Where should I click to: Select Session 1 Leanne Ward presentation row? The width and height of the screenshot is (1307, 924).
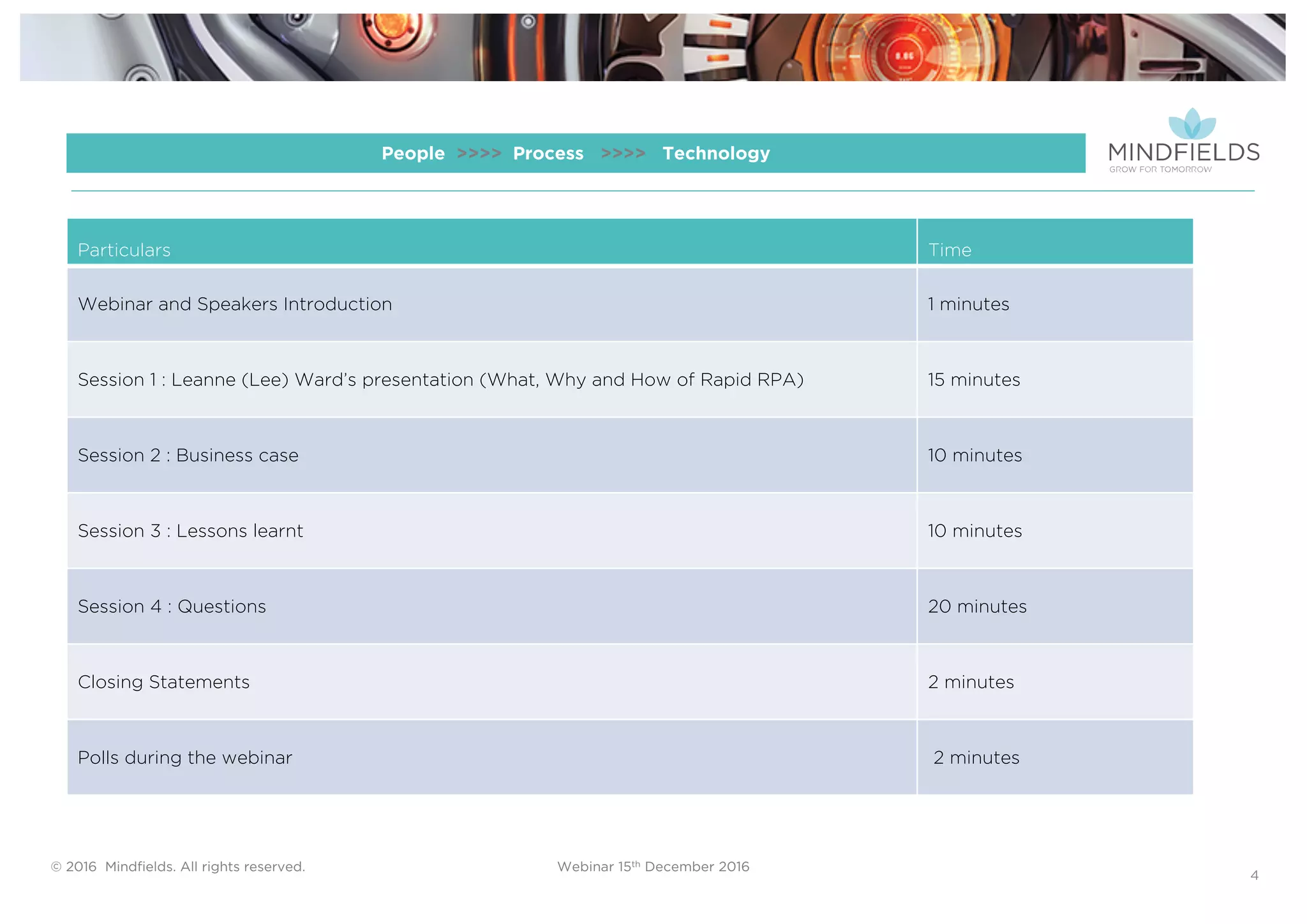point(440,380)
